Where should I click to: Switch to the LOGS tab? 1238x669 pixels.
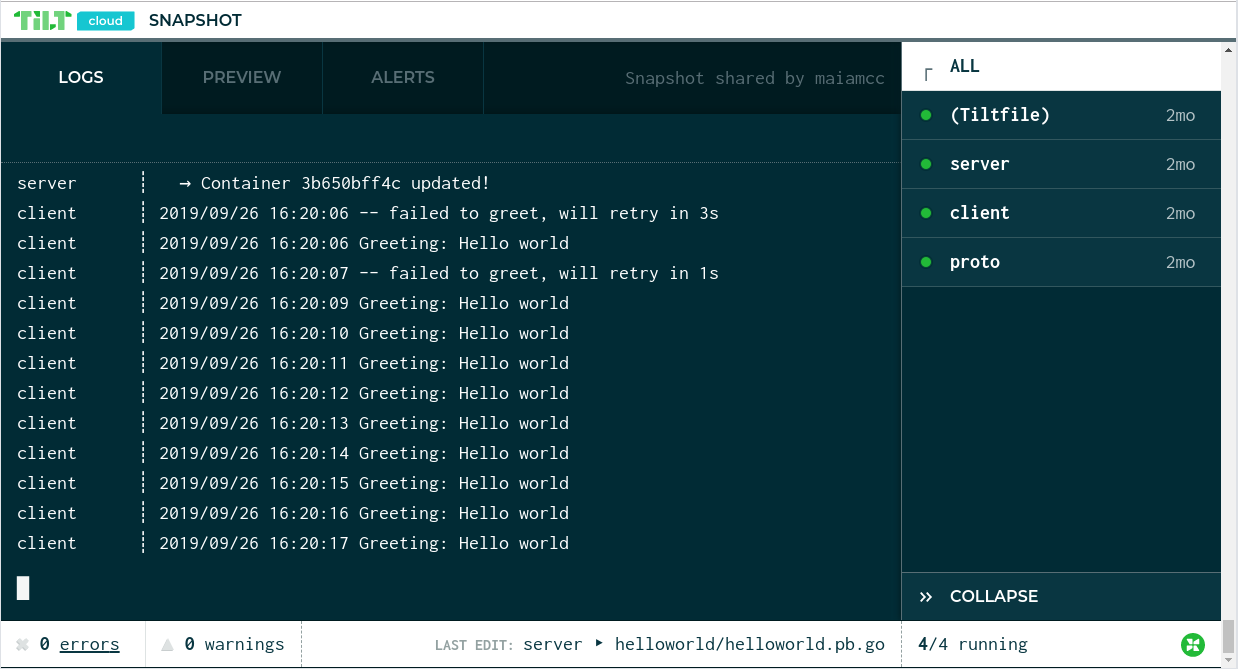click(81, 77)
